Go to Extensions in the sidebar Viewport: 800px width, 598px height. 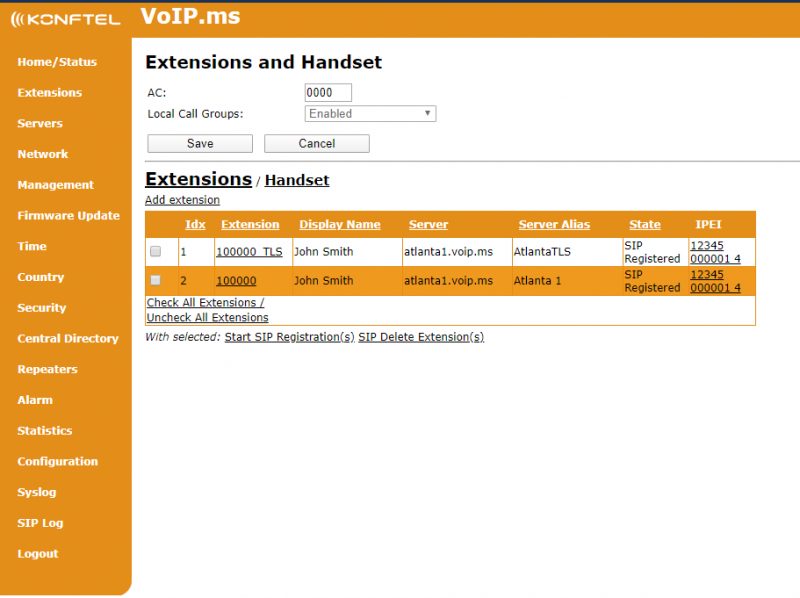click(x=49, y=92)
